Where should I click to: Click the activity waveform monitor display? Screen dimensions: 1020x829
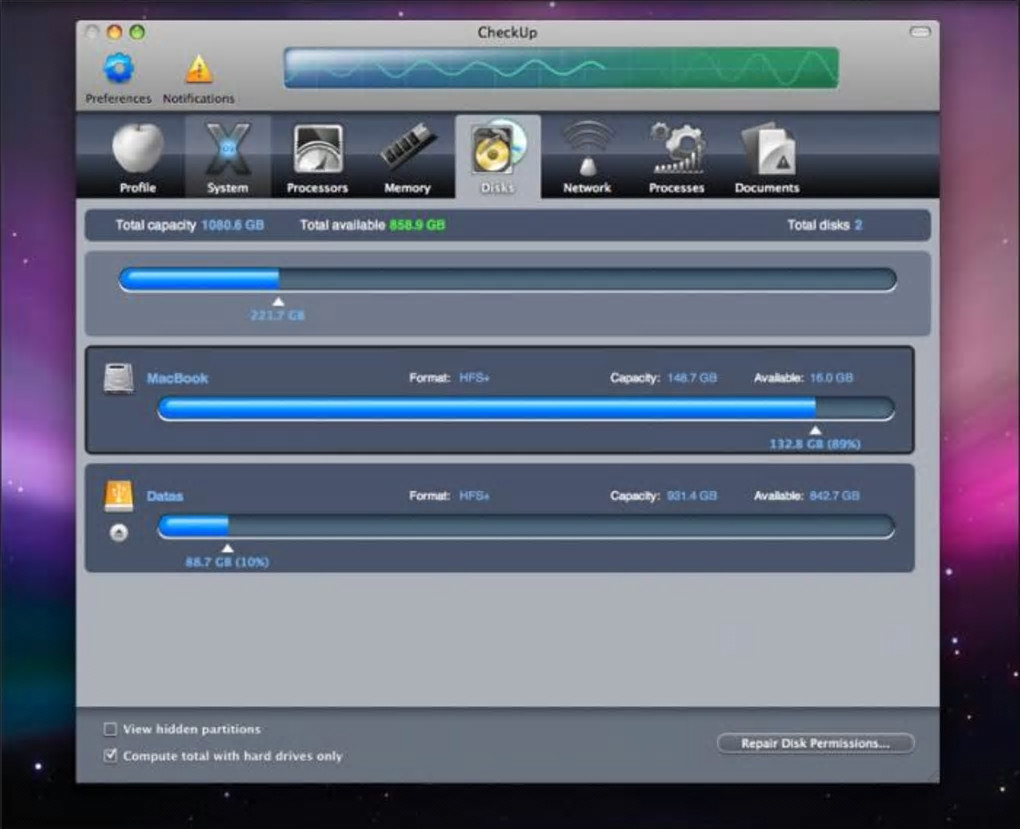point(561,68)
